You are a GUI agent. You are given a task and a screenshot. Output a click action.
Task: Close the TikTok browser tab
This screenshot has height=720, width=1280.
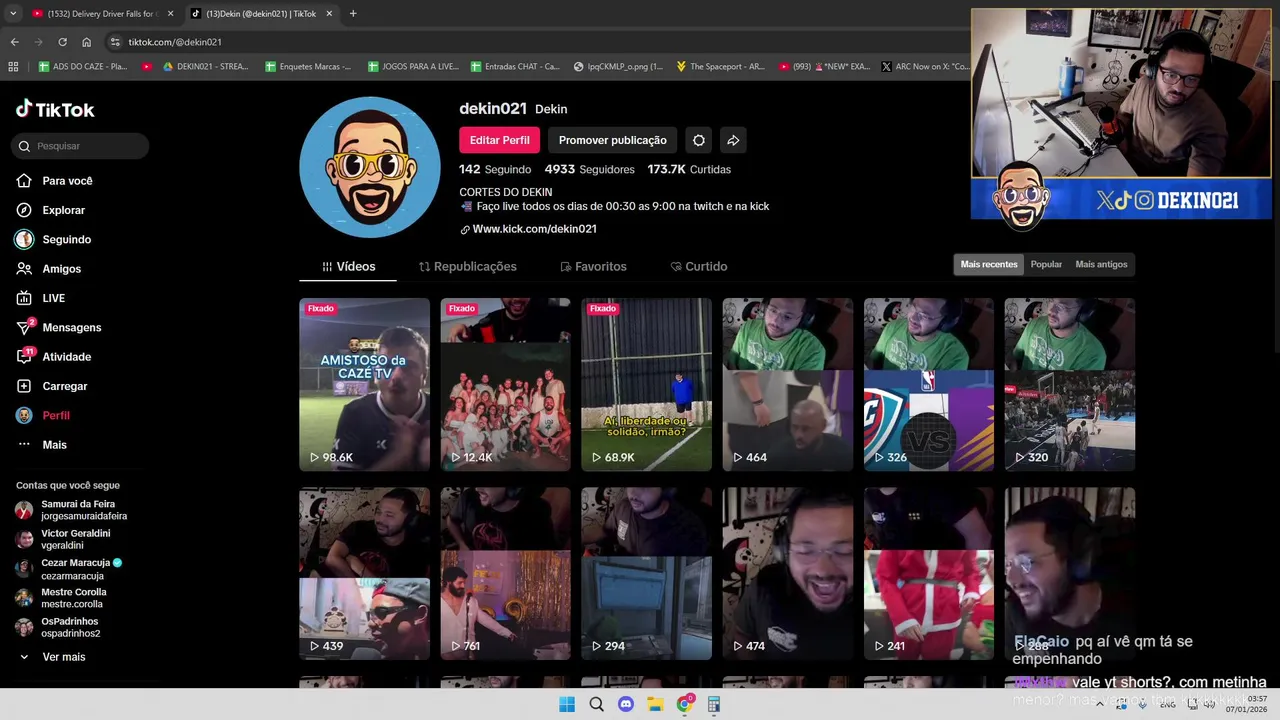click(x=329, y=13)
